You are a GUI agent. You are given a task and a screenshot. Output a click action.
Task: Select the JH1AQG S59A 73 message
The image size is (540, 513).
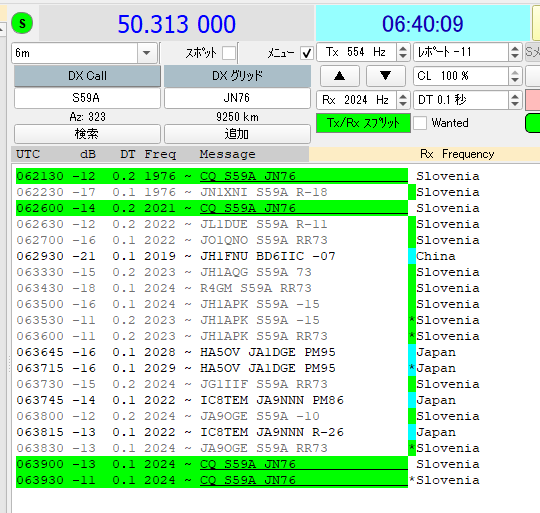tap(256, 272)
